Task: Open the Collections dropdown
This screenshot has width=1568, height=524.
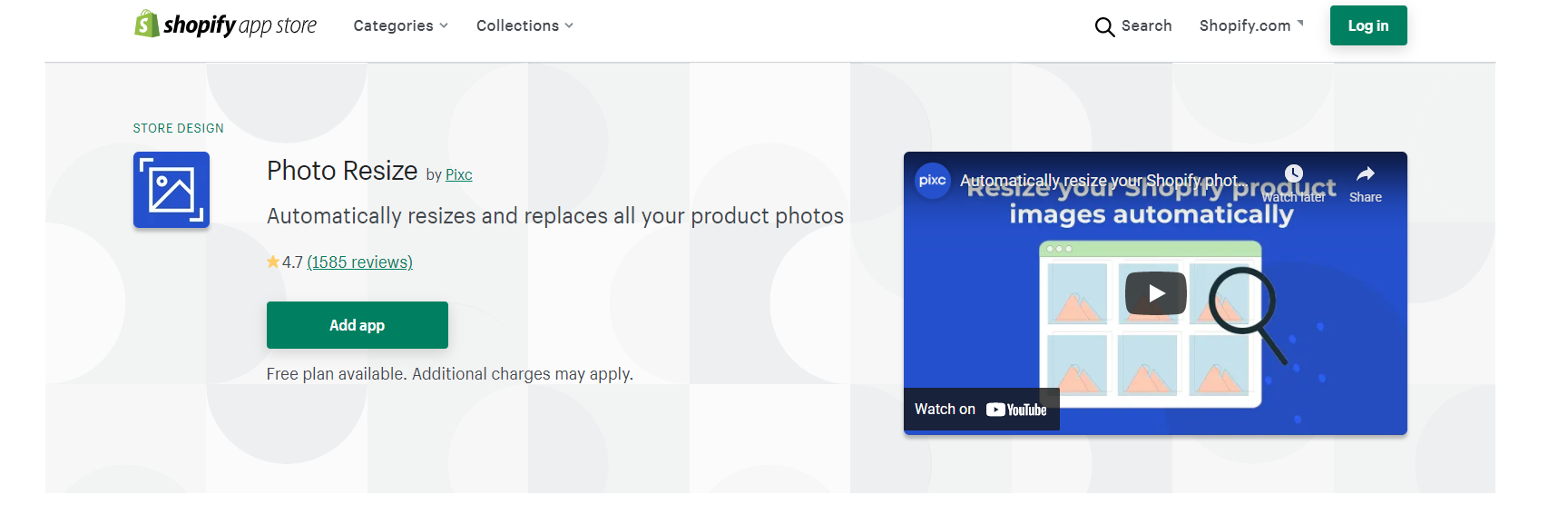Action: 524,25
